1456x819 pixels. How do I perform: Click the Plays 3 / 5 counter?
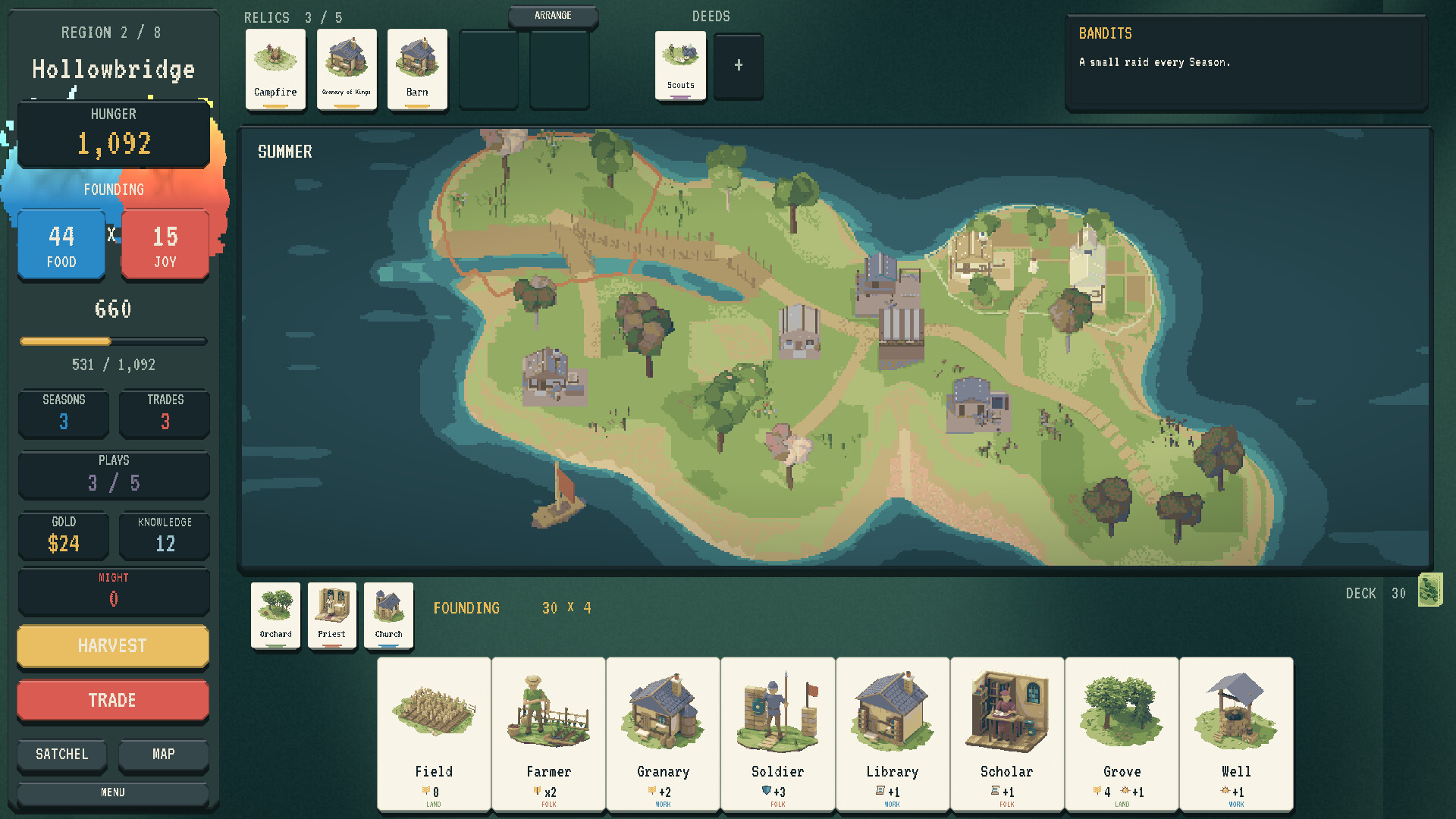pyautogui.click(x=113, y=474)
